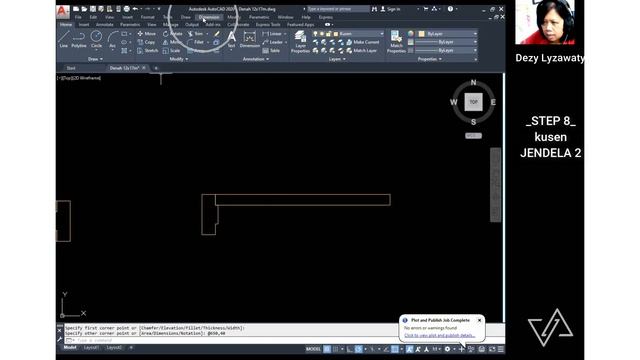Open Layer Properties manager
The height and width of the screenshot is (360, 640).
(x=300, y=42)
